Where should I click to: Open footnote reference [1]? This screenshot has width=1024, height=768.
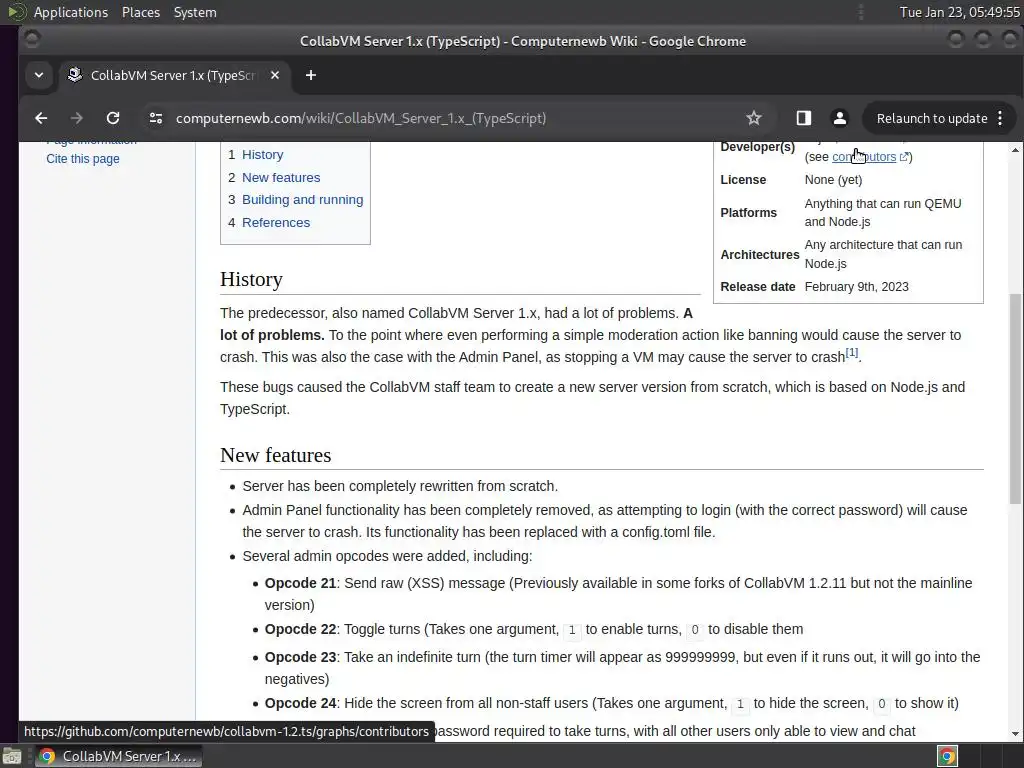click(x=852, y=353)
